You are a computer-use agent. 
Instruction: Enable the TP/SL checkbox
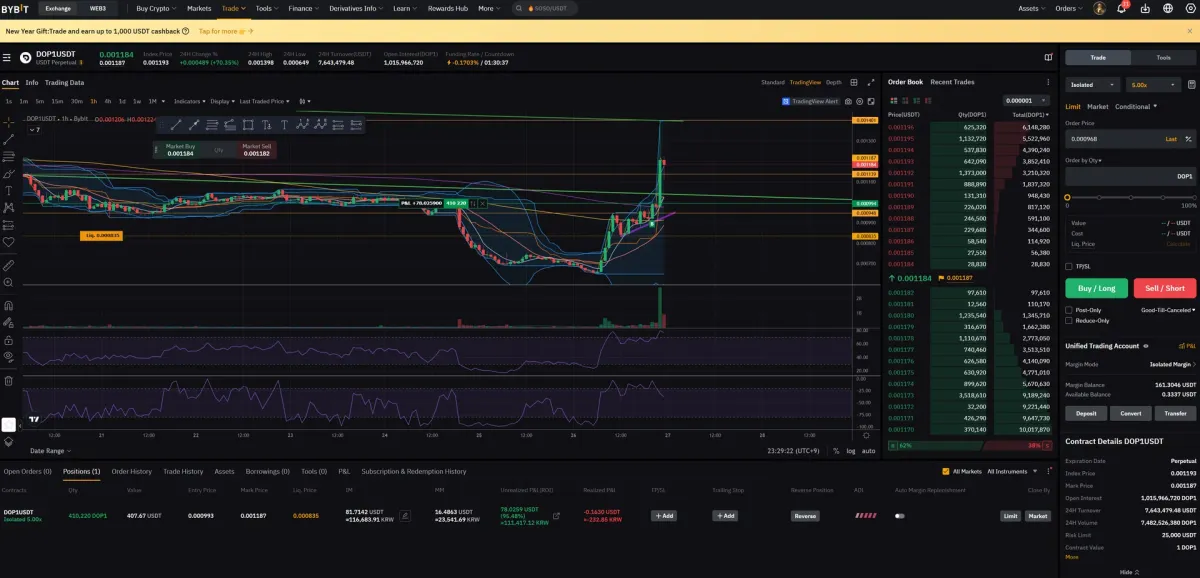pos(1069,266)
